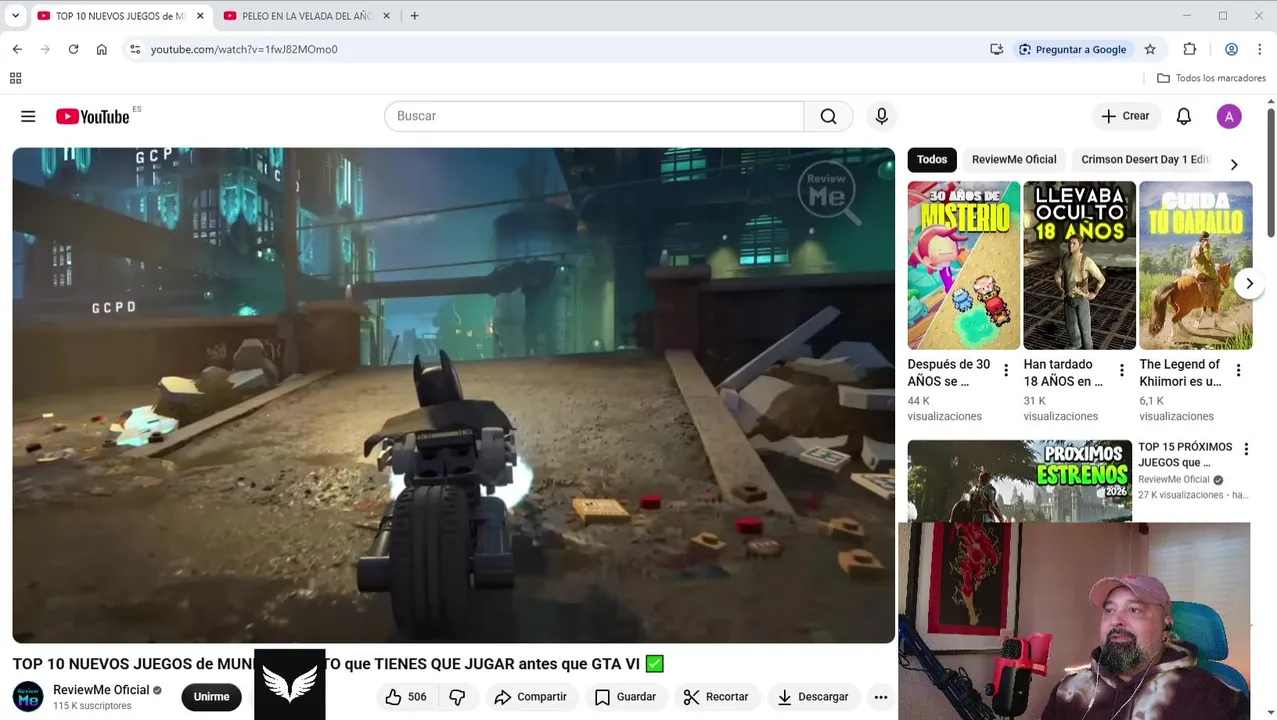The width and height of the screenshot is (1277, 720).
Task: Open the Cuida tu caballo short
Action: (1195, 265)
